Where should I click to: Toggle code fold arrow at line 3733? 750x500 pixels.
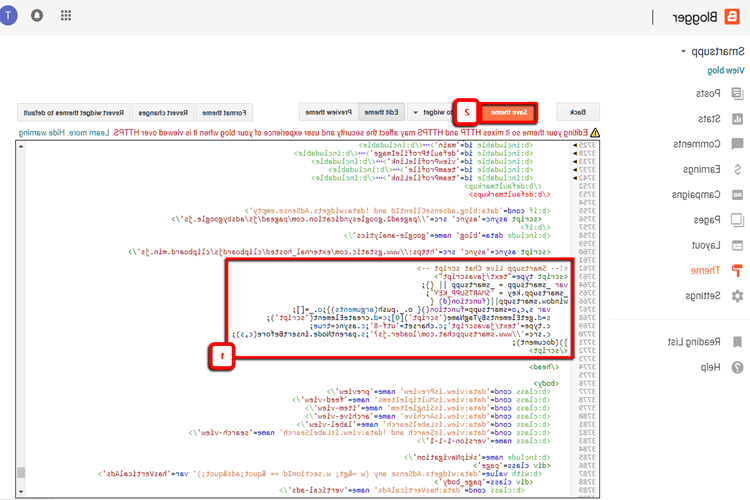tap(574, 161)
